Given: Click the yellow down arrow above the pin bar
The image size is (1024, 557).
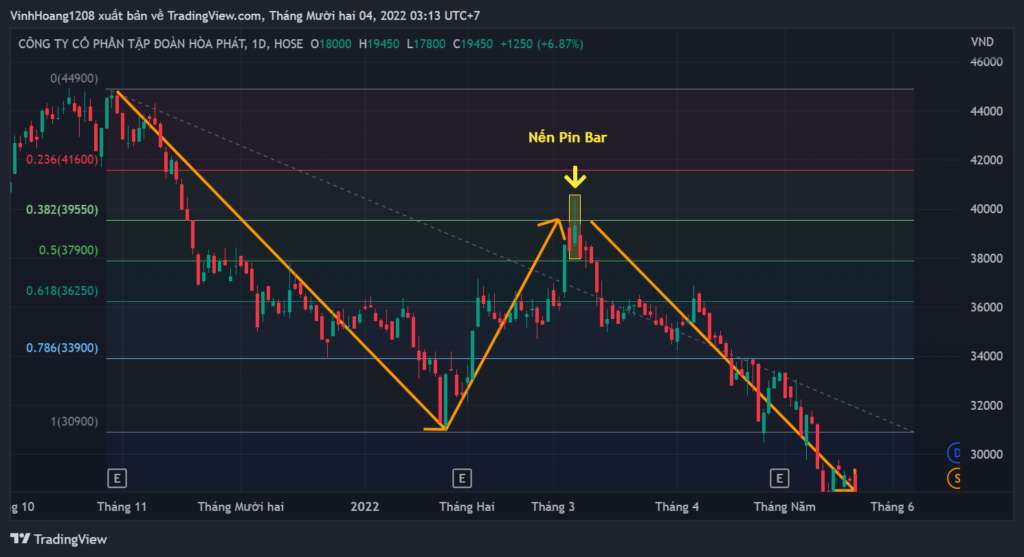Looking at the screenshot, I should (575, 180).
